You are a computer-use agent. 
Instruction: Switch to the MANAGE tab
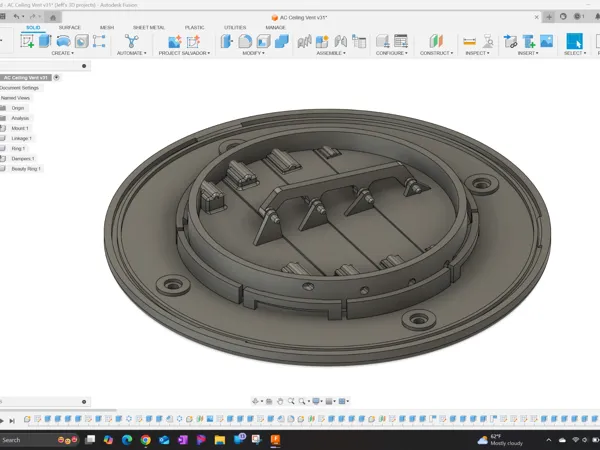point(276,28)
